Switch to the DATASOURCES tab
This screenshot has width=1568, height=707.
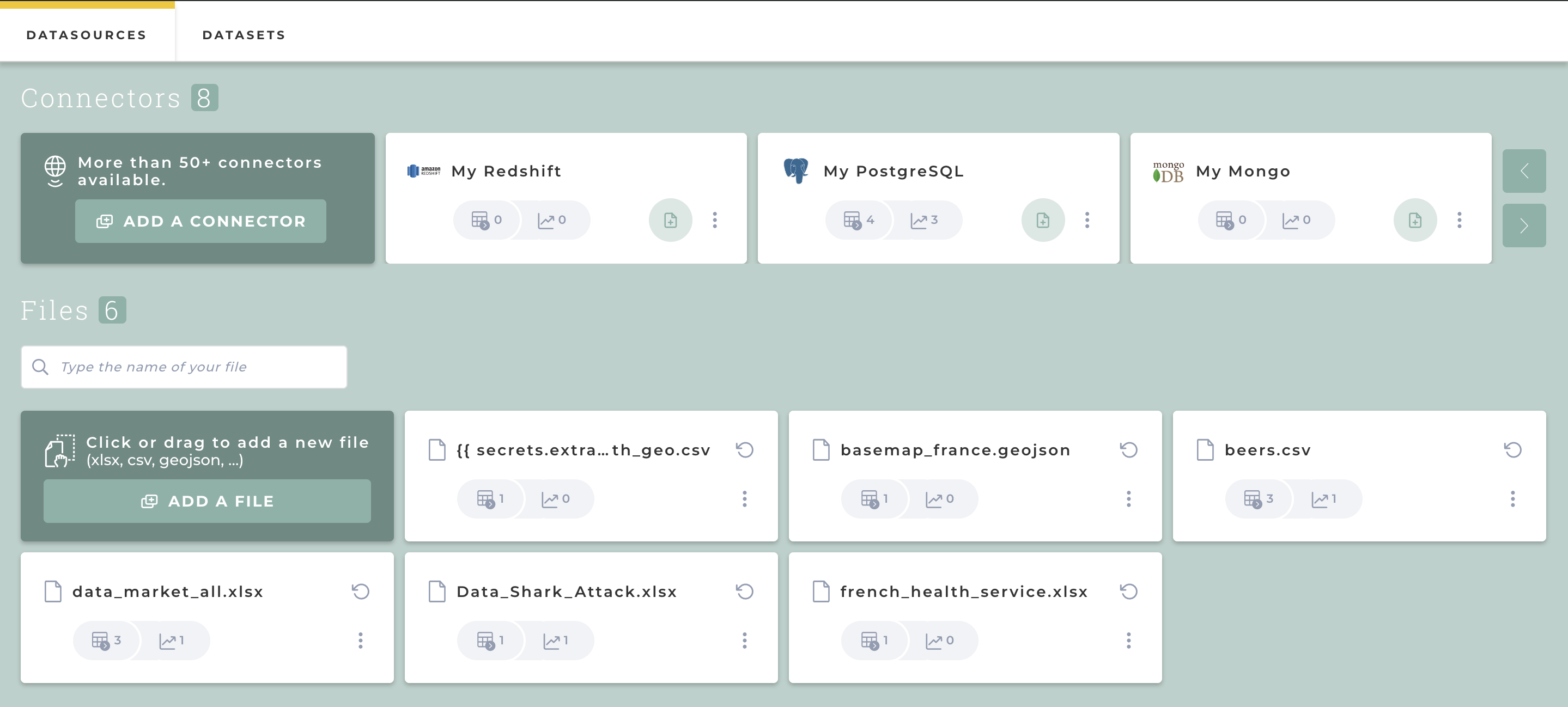(x=86, y=35)
